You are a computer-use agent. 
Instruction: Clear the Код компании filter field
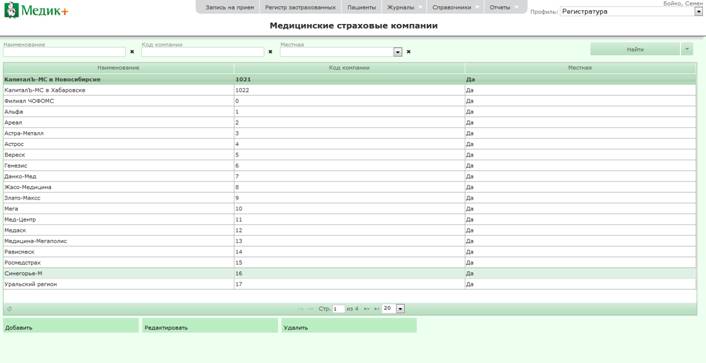pyautogui.click(x=270, y=52)
